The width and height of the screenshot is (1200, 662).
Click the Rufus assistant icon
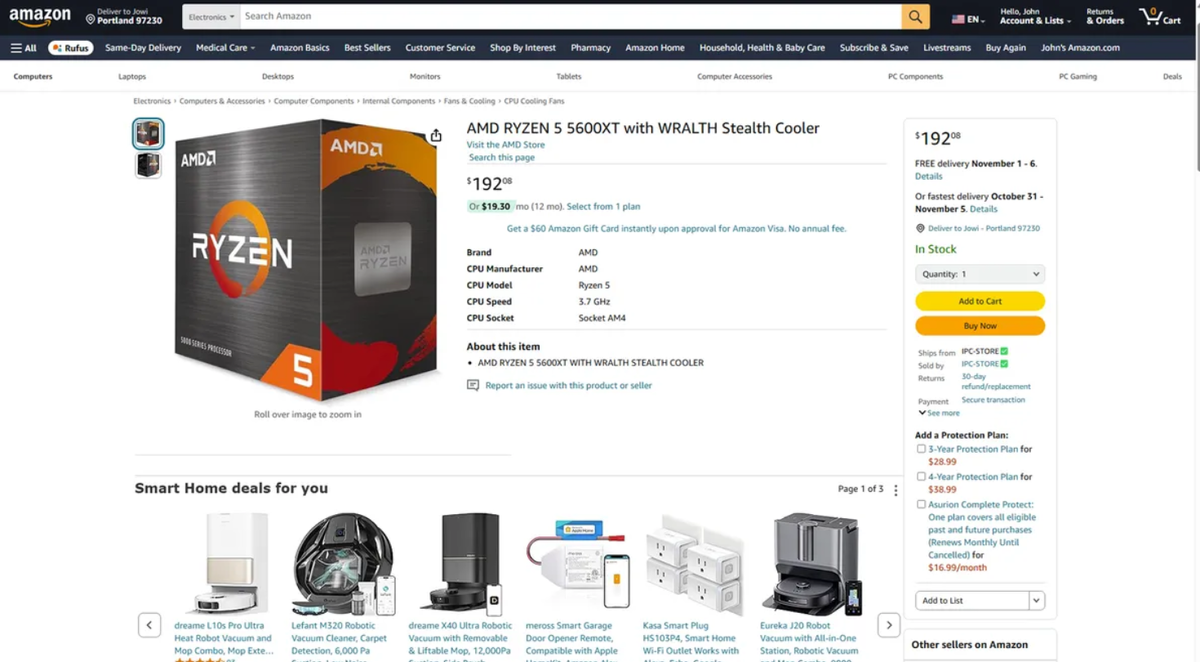click(x=70, y=47)
